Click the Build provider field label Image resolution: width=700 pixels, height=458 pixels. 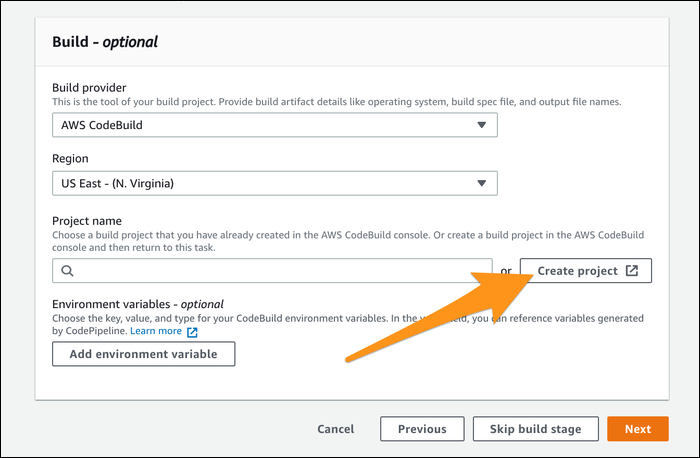[89, 87]
